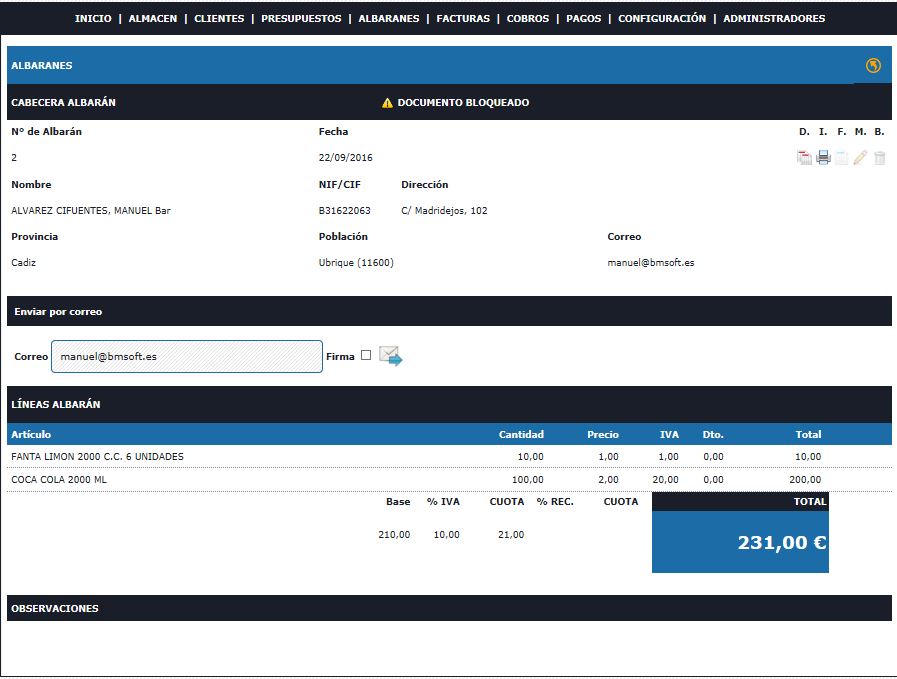
Task: Click the pencil modify icon
Action: (x=860, y=157)
